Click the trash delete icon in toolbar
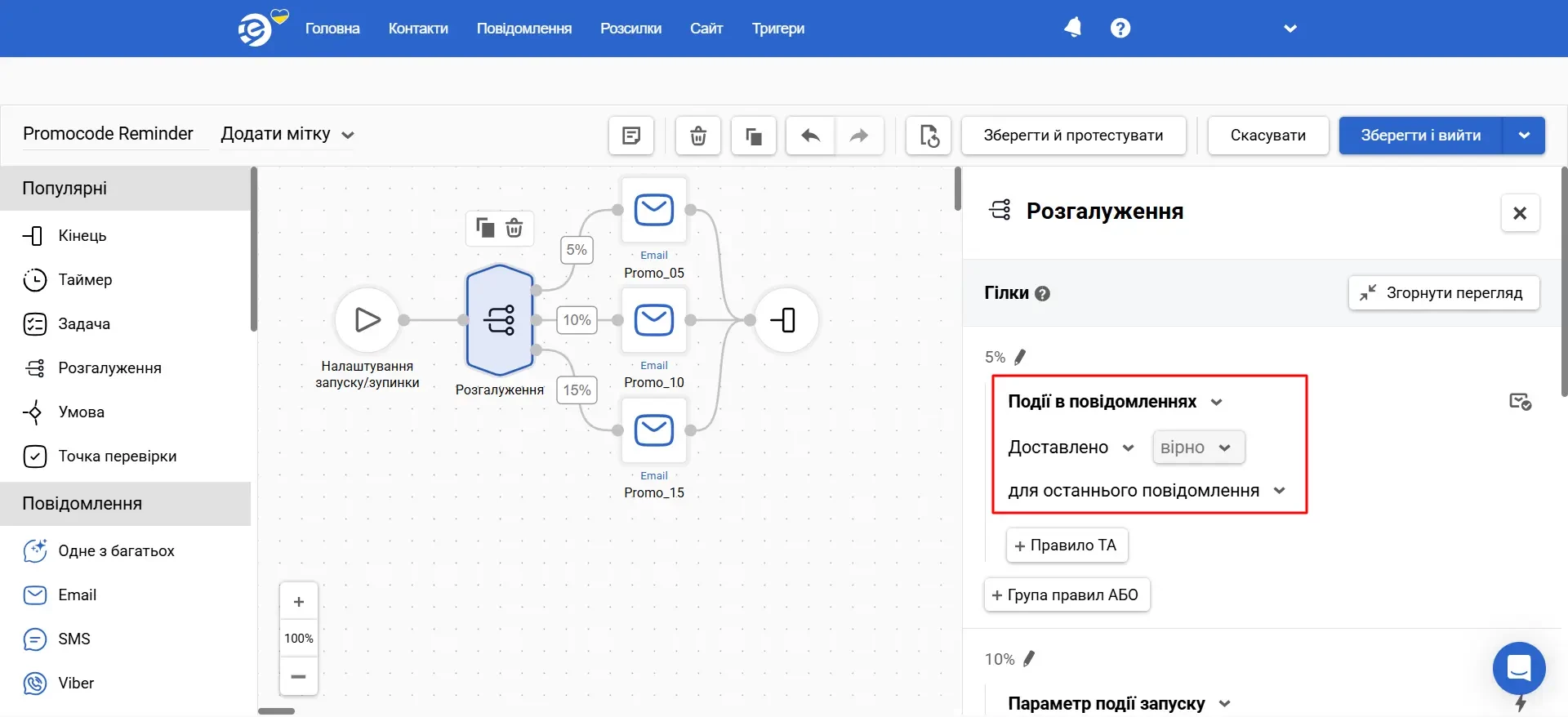This screenshot has width=1568, height=717. coord(698,136)
